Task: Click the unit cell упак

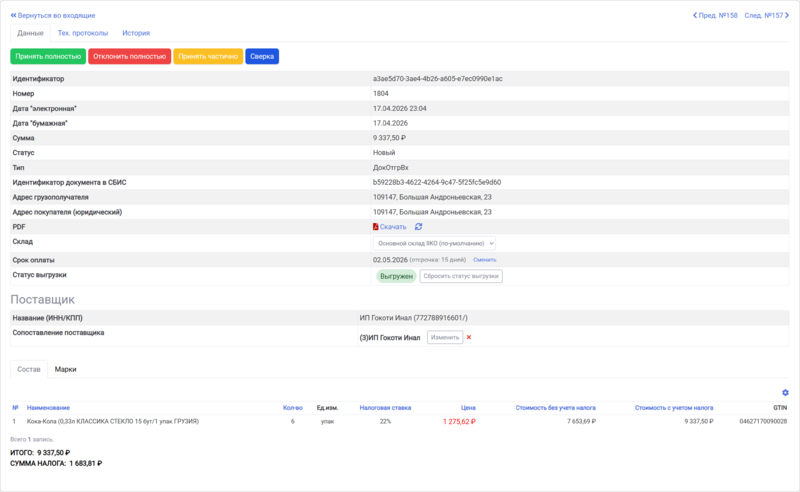Action: pos(327,422)
